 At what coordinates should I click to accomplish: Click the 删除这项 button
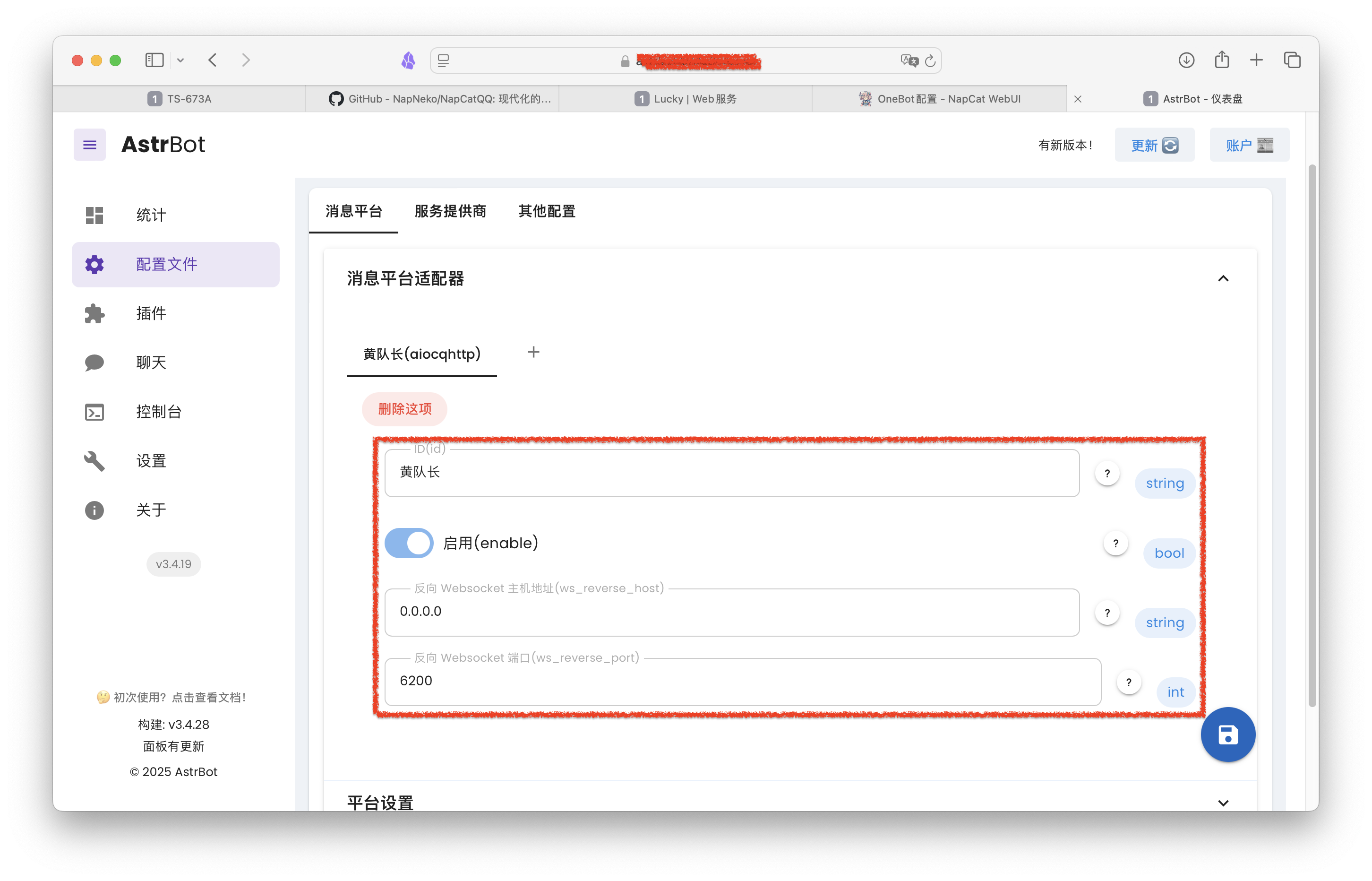405,409
